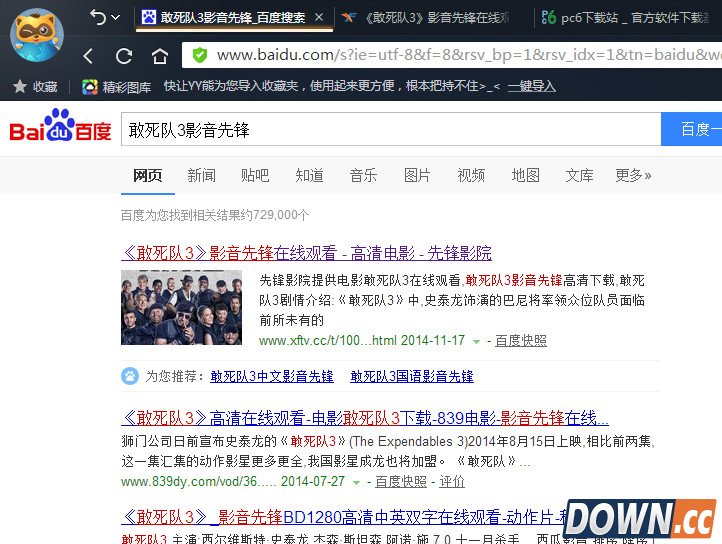Open the www.839dy.com/vod/36 URL

click(198, 481)
